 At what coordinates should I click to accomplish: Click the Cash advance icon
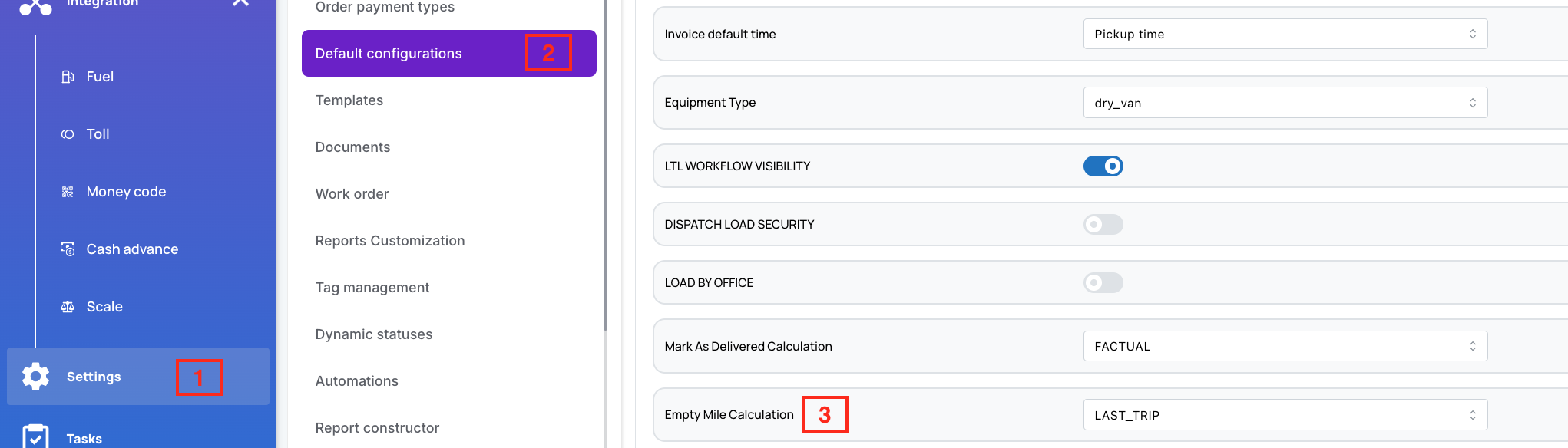[67, 249]
